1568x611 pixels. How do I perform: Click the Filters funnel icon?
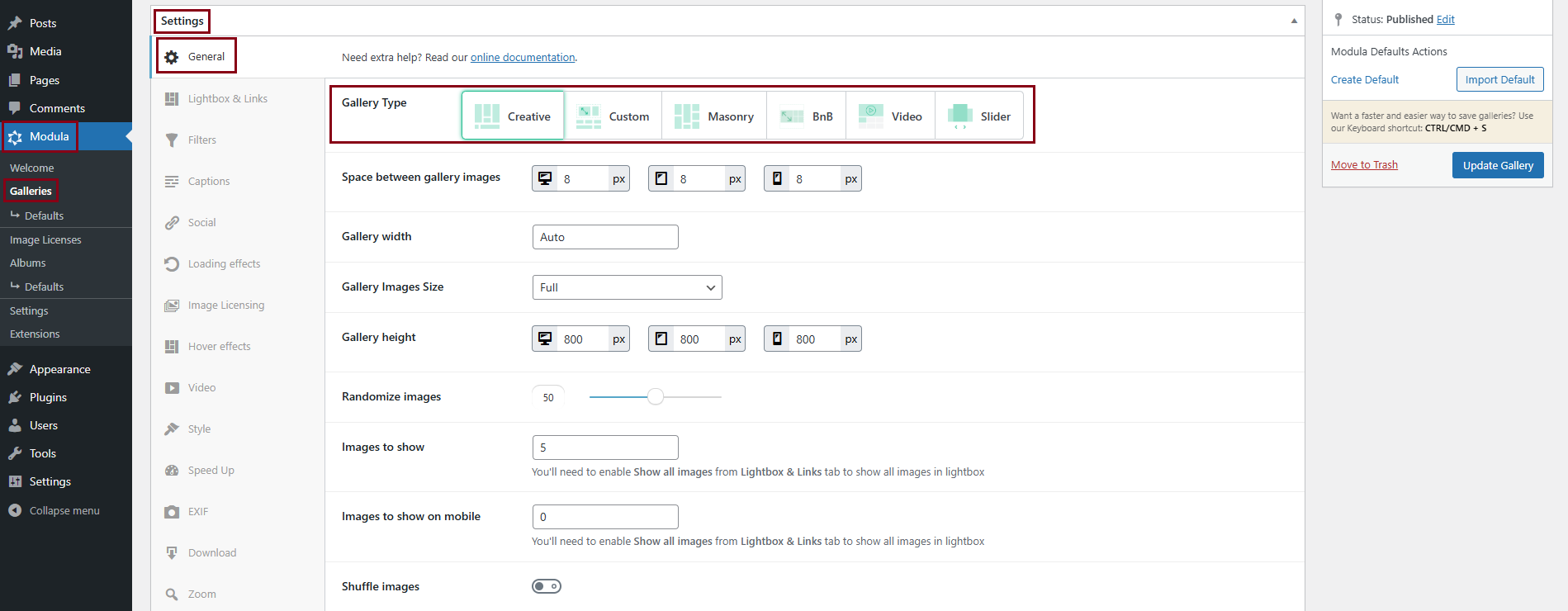click(x=172, y=140)
